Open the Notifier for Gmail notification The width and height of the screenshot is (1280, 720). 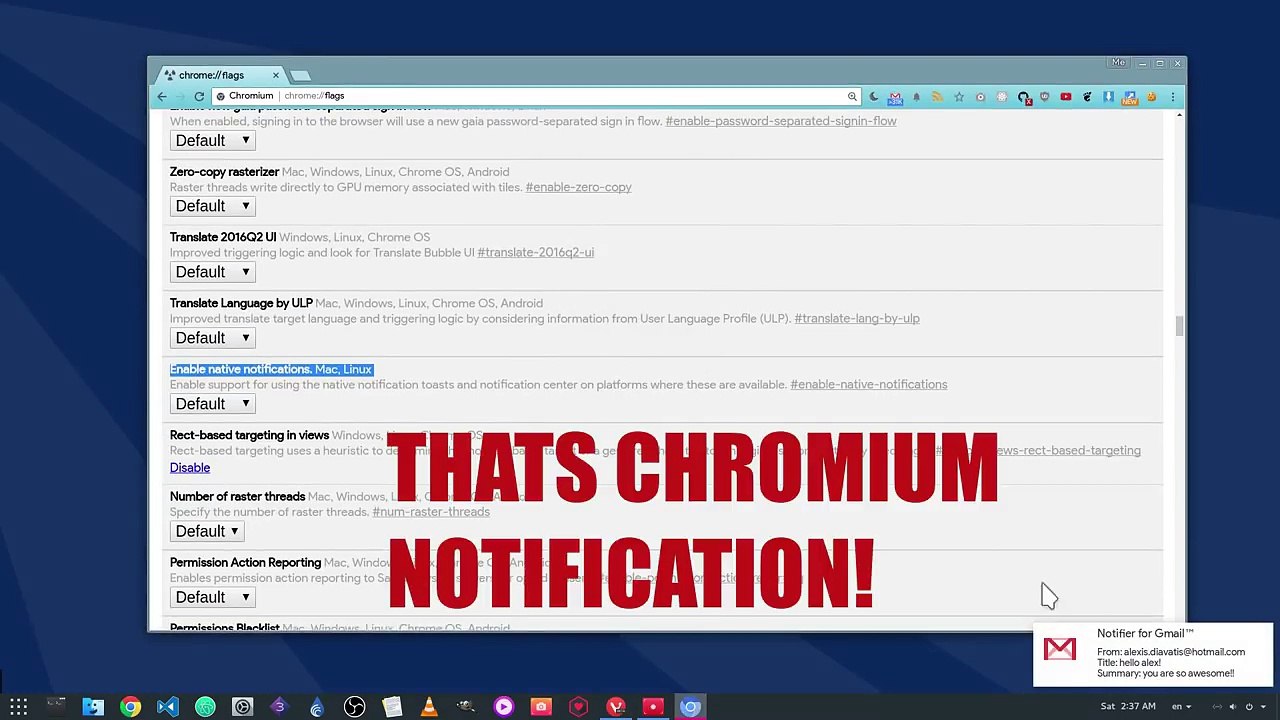click(x=1153, y=655)
